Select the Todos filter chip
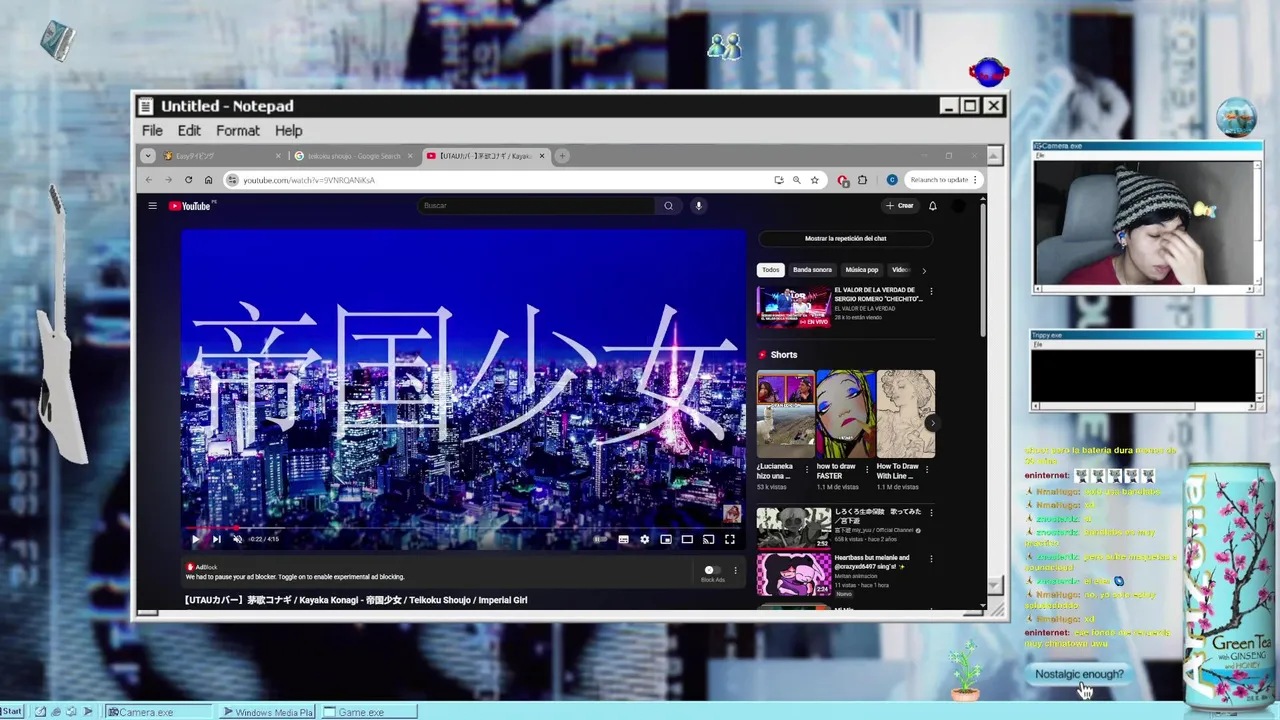This screenshot has width=1280, height=720. 770,270
